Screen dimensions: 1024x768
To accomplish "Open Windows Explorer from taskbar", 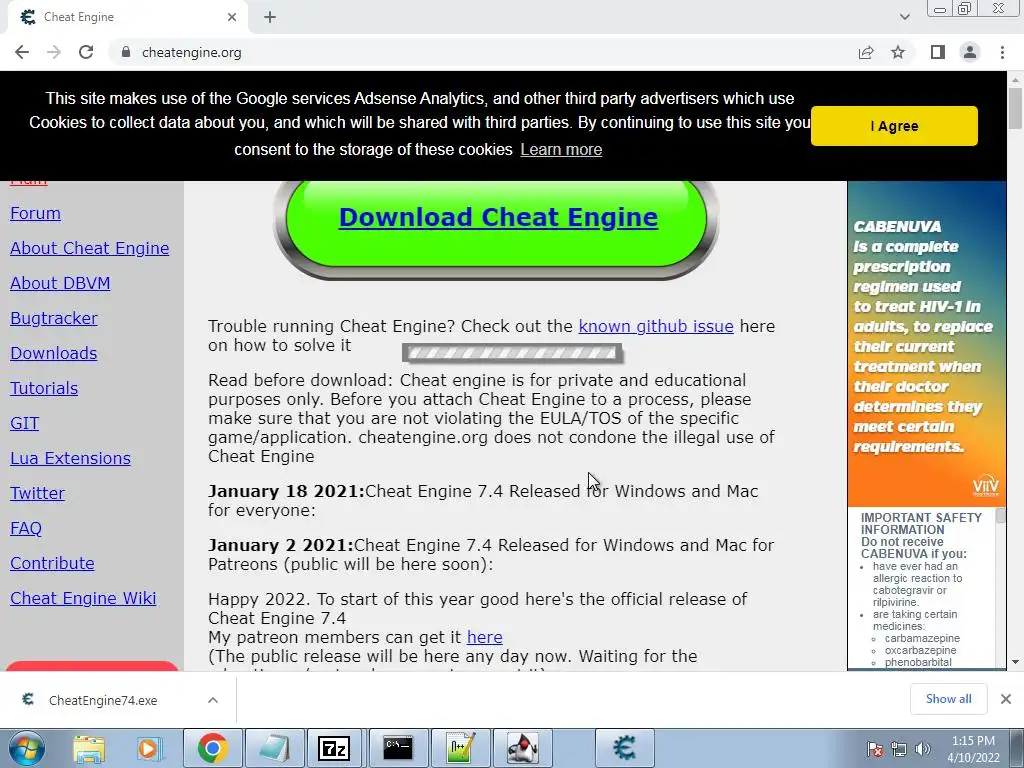I will tap(89, 748).
